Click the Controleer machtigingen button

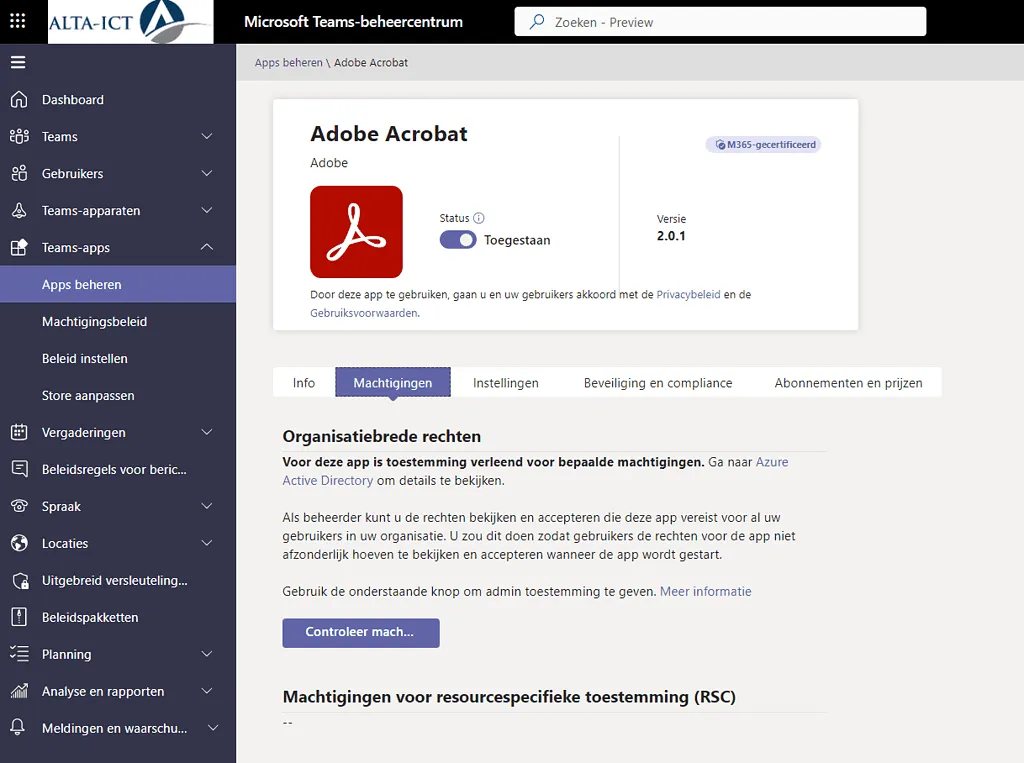360,633
